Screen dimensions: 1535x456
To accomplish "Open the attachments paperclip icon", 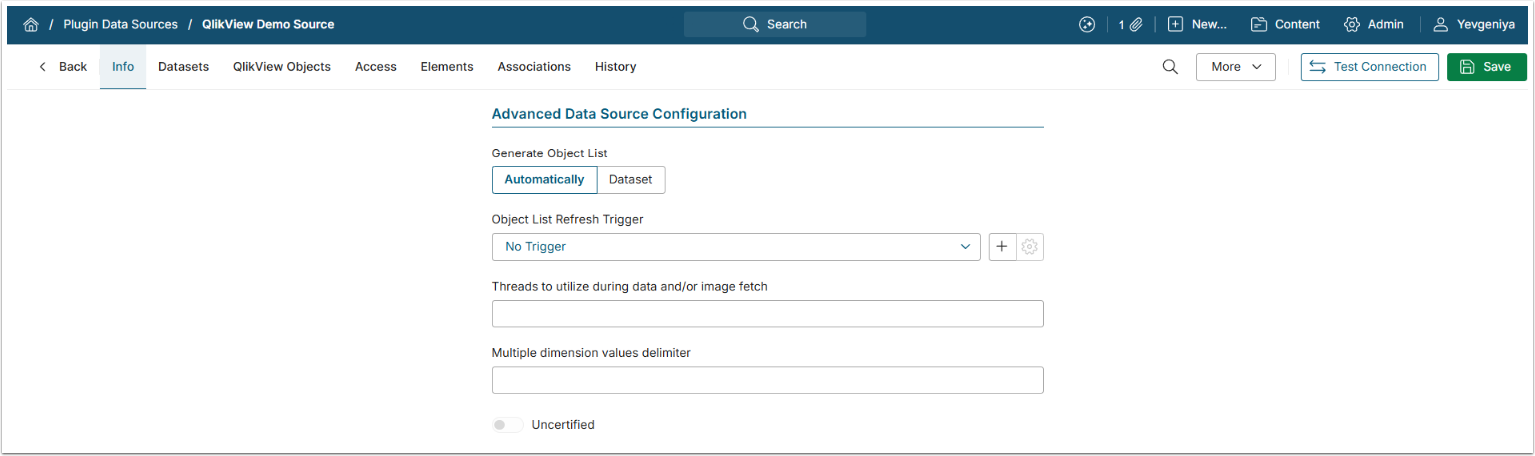I will [x=1136, y=24].
